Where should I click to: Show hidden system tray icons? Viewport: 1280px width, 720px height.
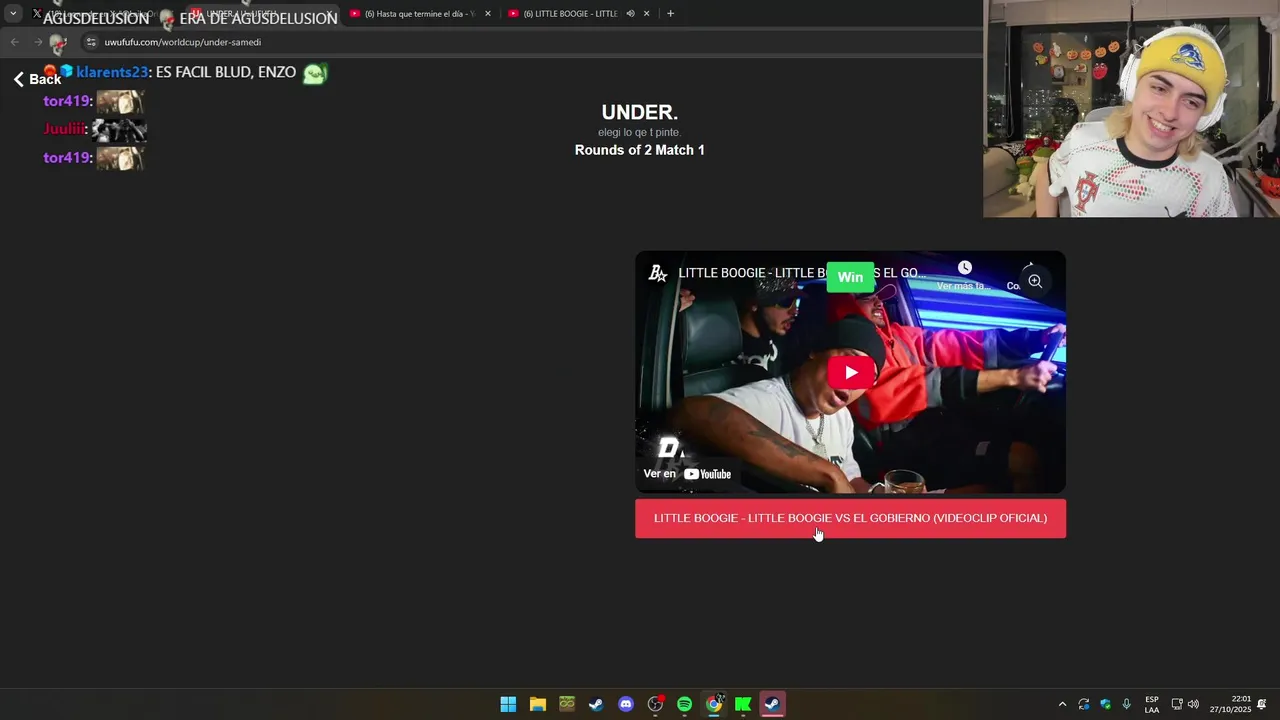coord(1062,704)
